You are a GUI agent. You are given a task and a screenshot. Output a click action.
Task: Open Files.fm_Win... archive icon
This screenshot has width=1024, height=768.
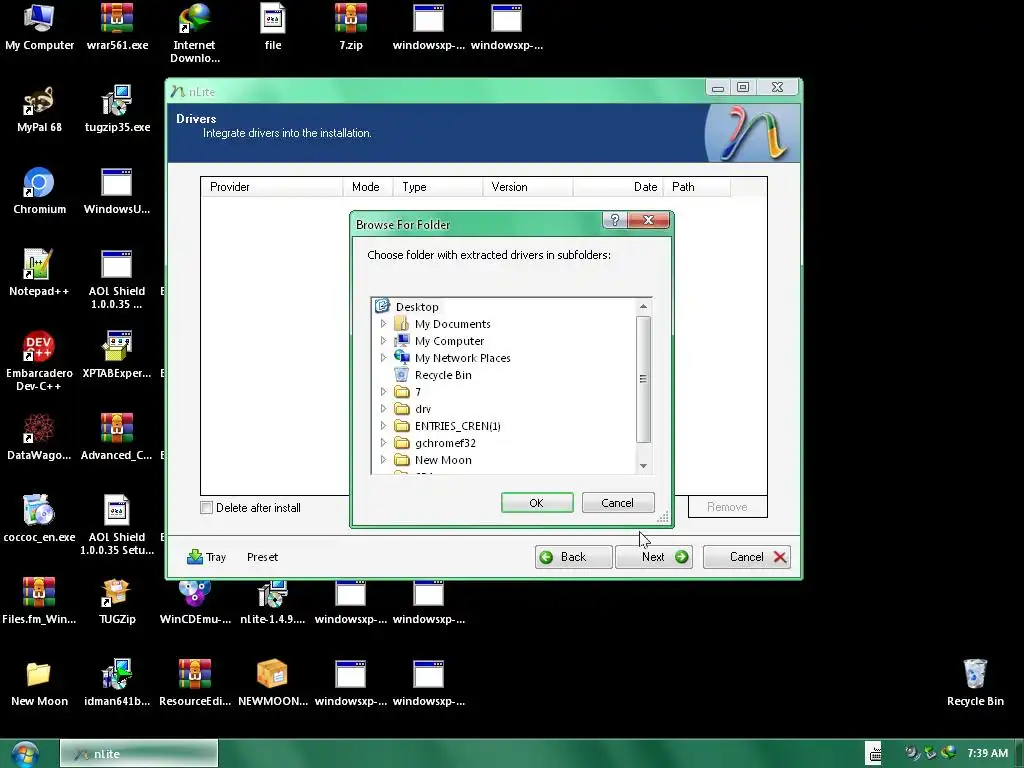pyautogui.click(x=39, y=600)
